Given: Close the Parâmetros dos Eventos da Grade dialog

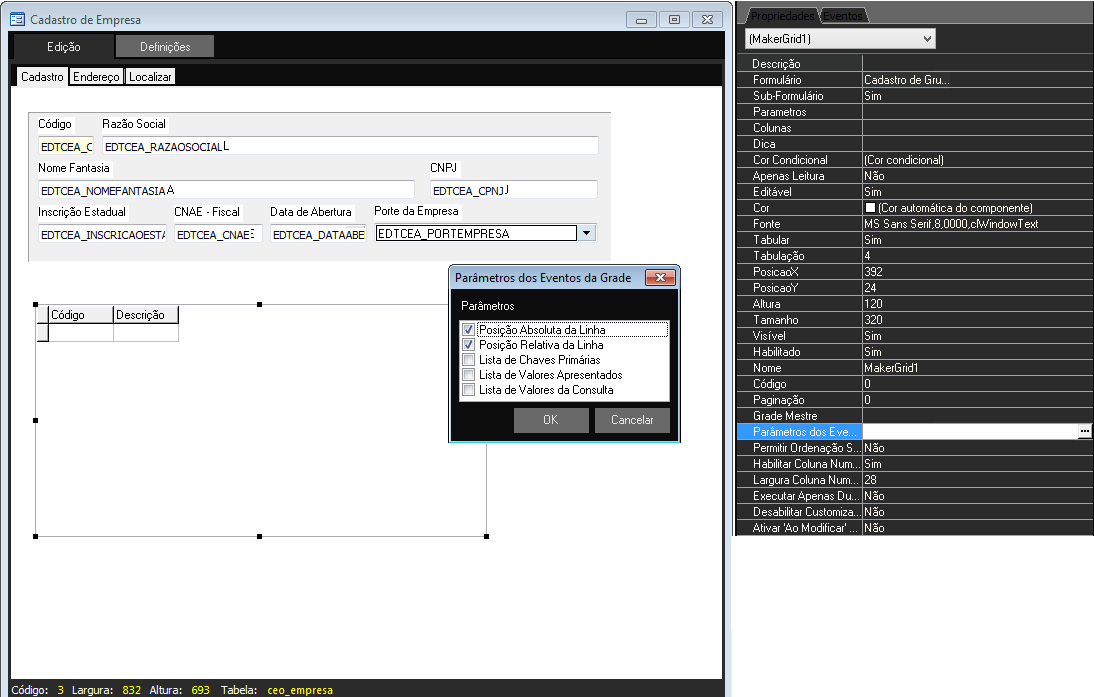Looking at the screenshot, I should click(658, 277).
